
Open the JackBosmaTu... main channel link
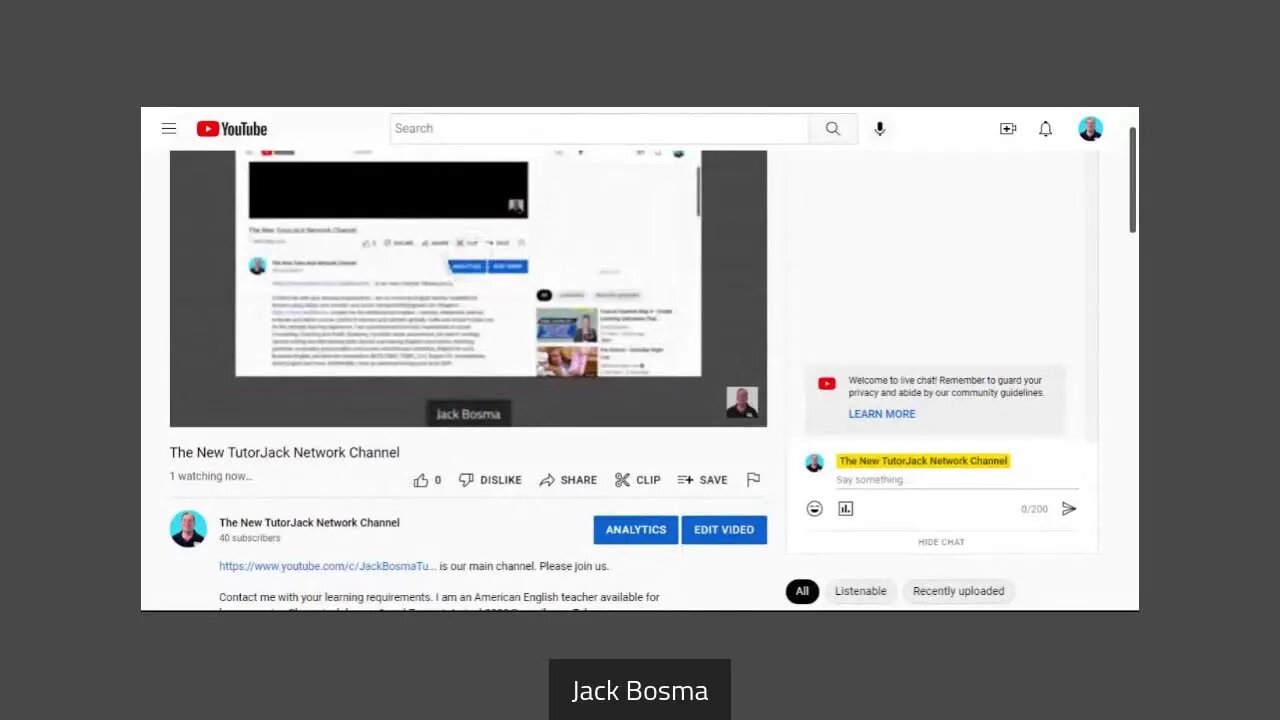tap(328, 566)
